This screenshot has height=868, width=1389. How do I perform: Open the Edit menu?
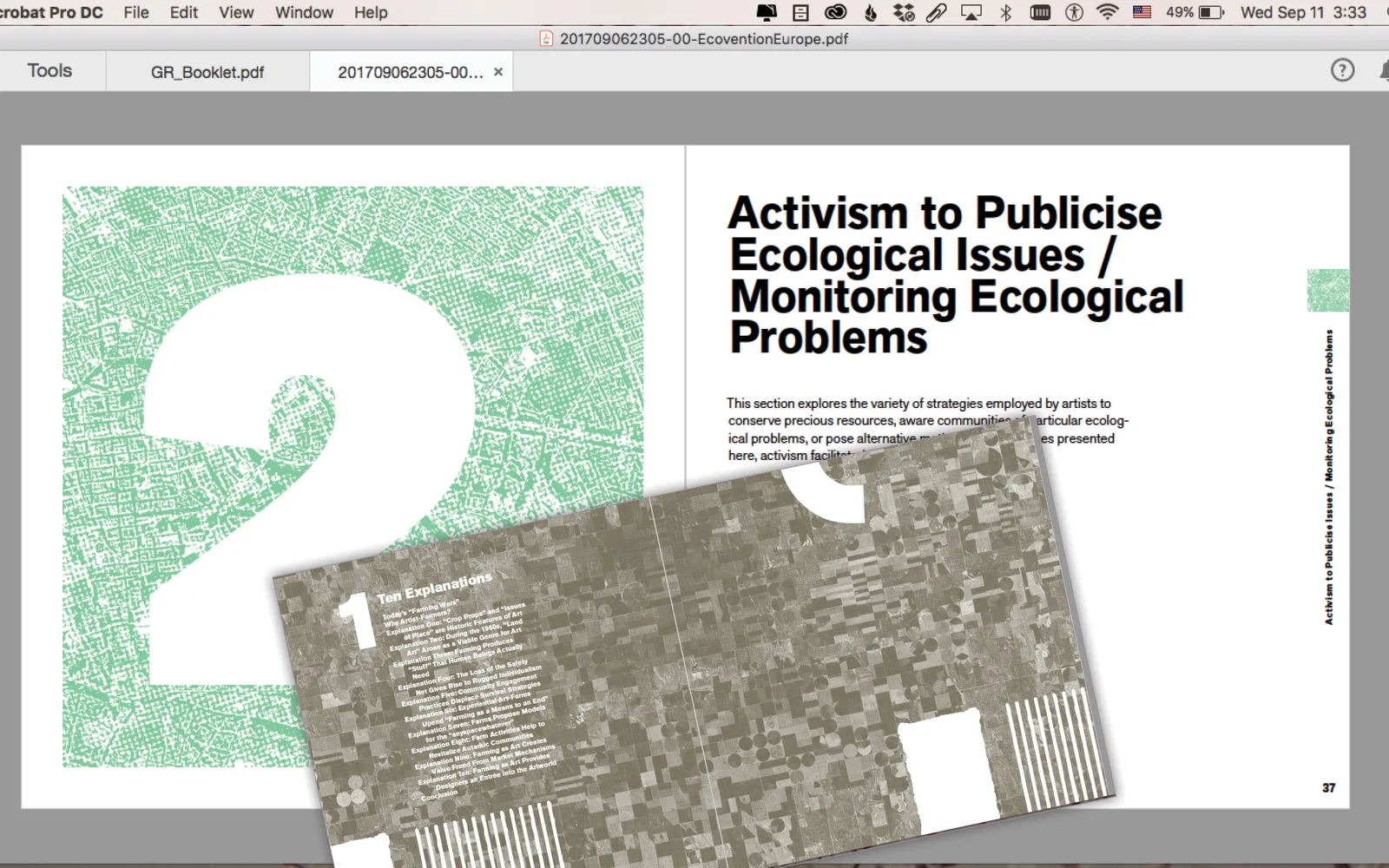pyautogui.click(x=184, y=12)
